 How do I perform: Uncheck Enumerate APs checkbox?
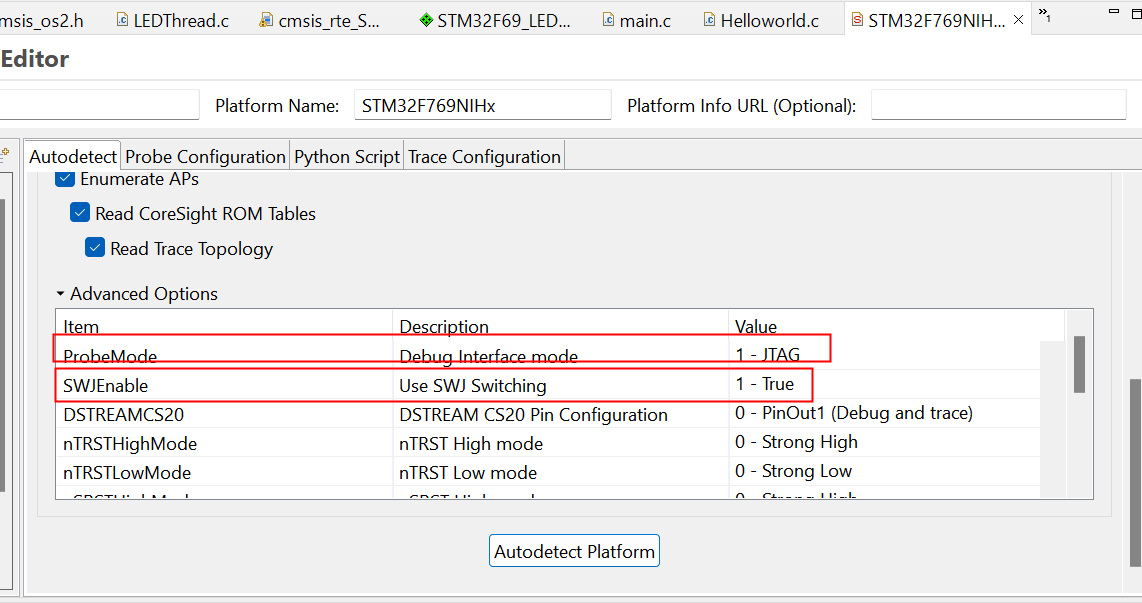(65, 179)
